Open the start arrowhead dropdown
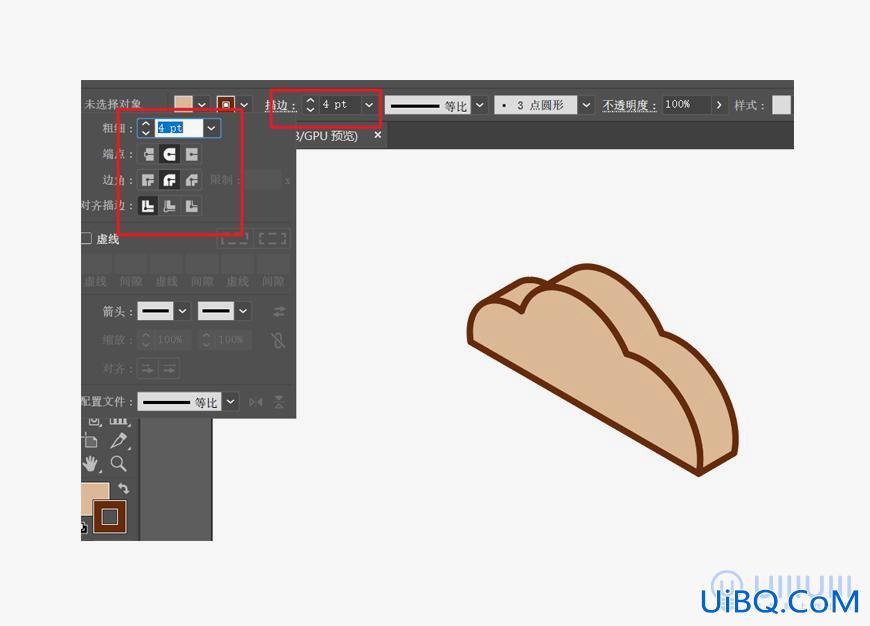The width and height of the screenshot is (870, 626). point(183,311)
